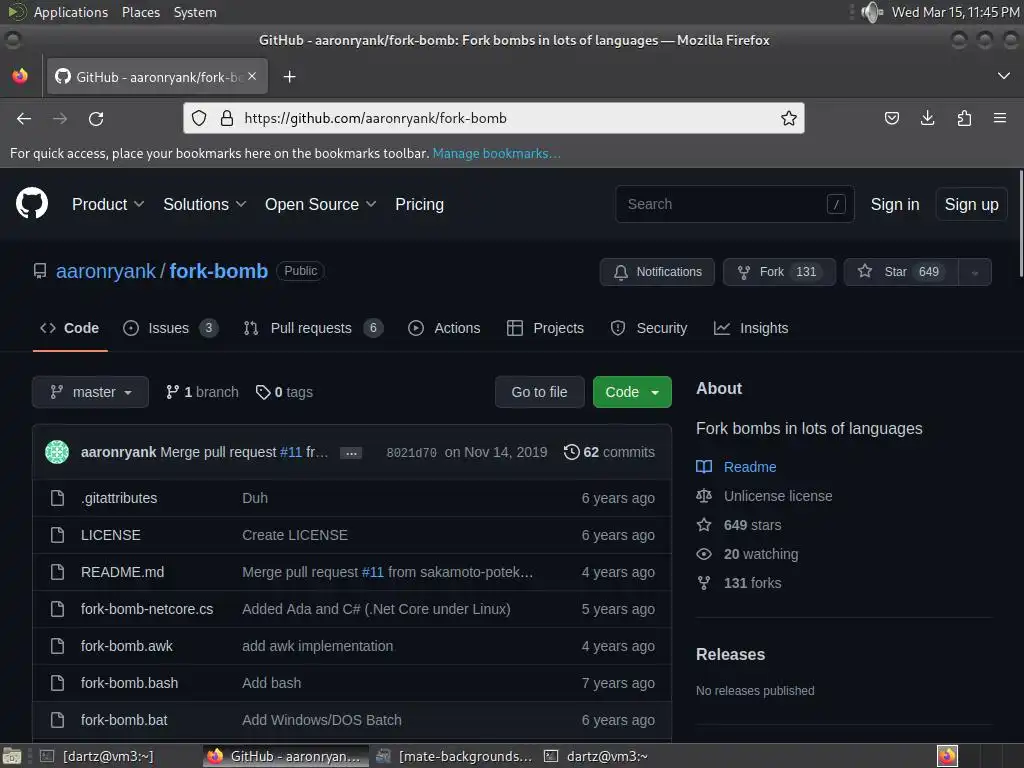Open the 0 tags link
This screenshot has width=1024, height=768.
[285, 392]
